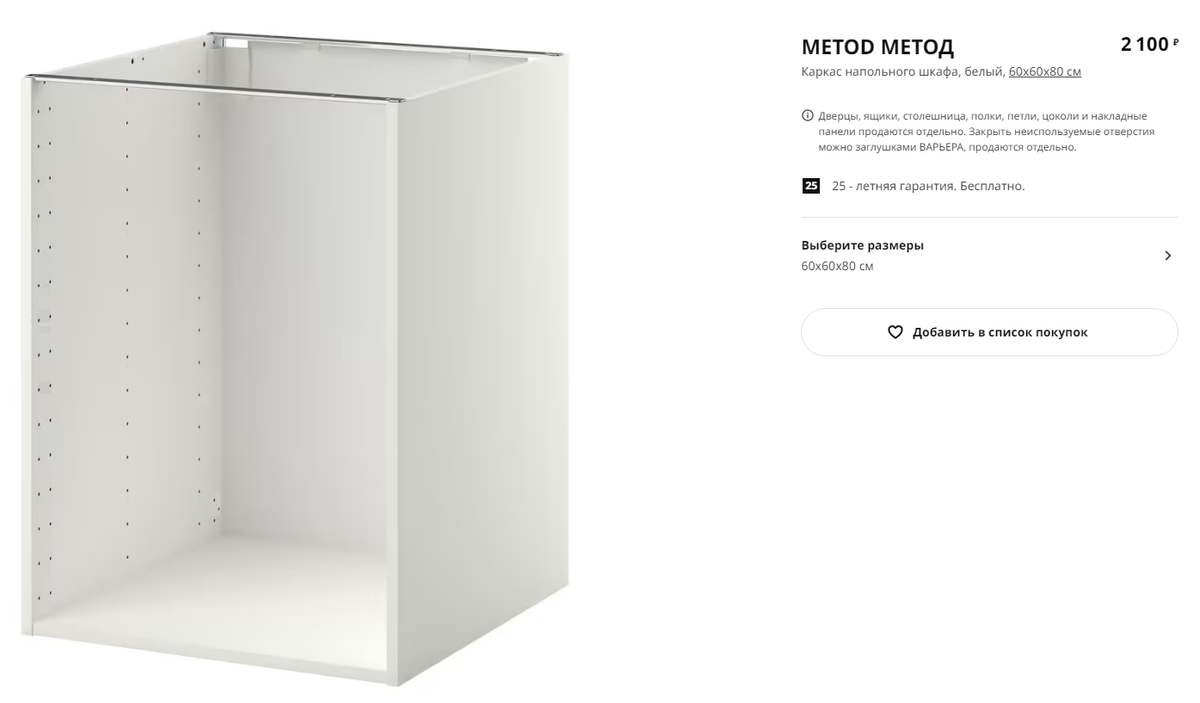
Task: Click the Добавить в список покупок button text
Action: click(1000, 332)
